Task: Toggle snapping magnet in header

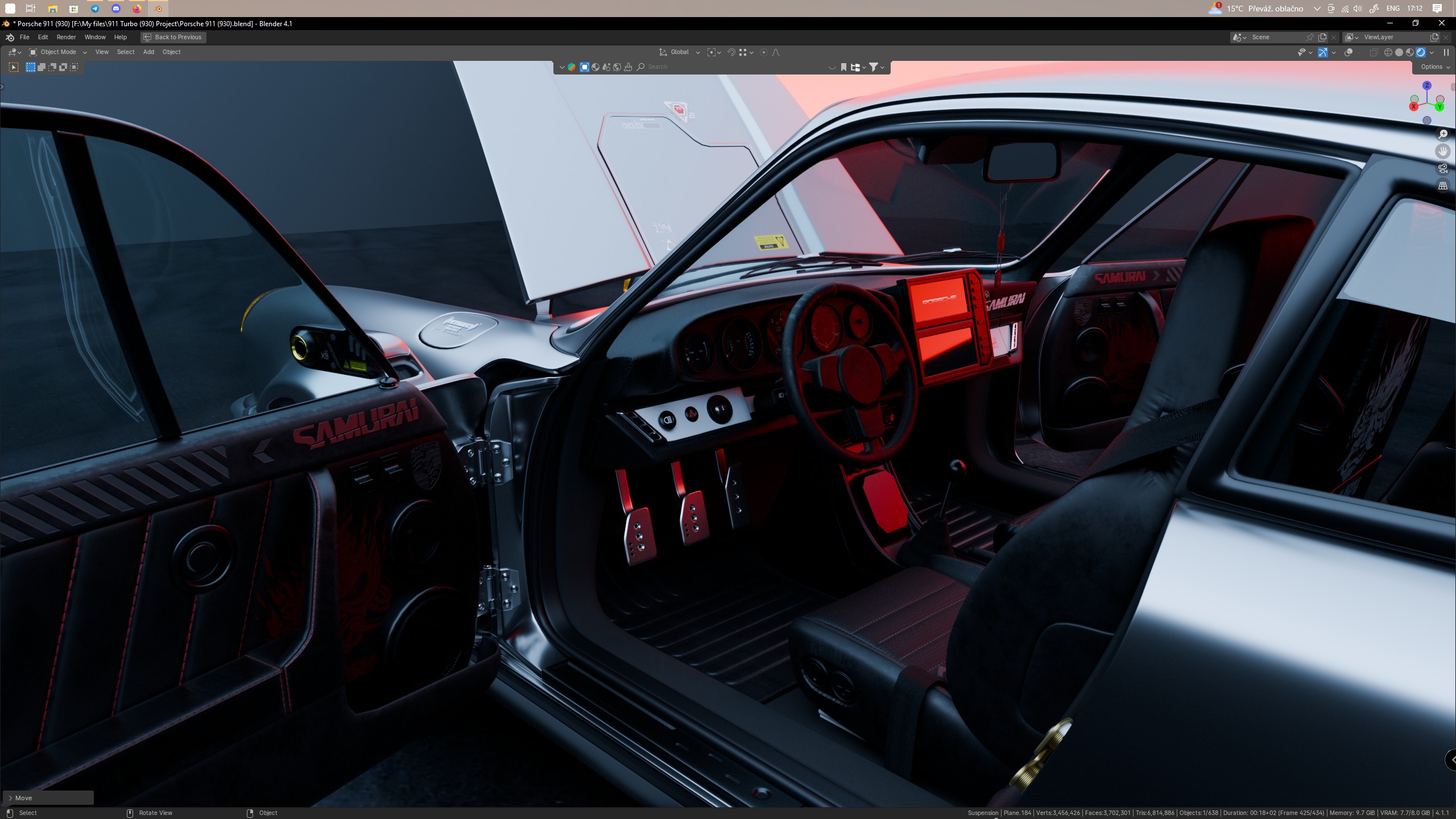Action: [731, 52]
